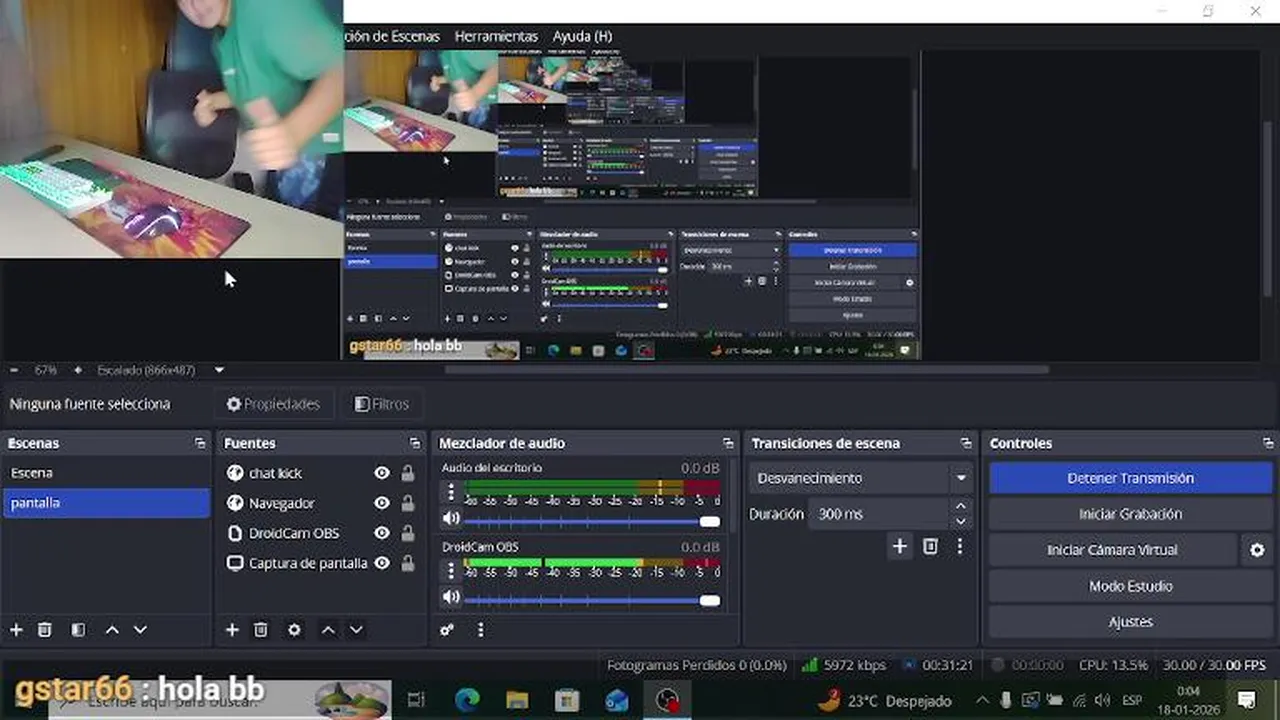Open DroidCam OBS mixer options dots

pyautogui.click(x=451, y=571)
